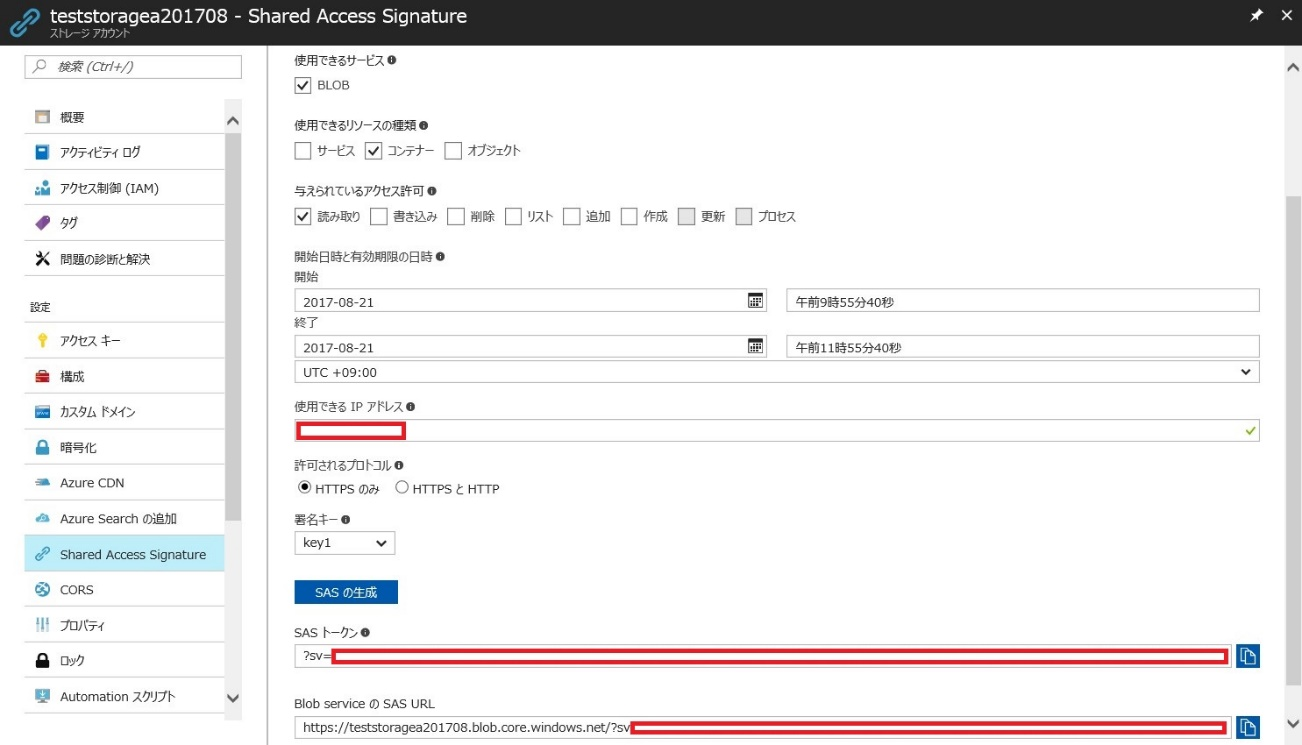Click the Automation スクリプト icon
Image resolution: width=1302 pixels, height=745 pixels.
coord(42,696)
